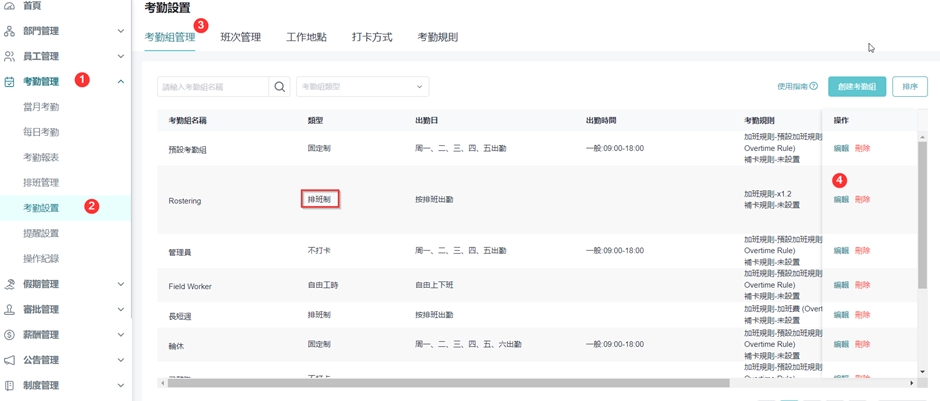Expand the 部門管理 menu chevron
Image resolution: width=940 pixels, height=401 pixels.
121,31
